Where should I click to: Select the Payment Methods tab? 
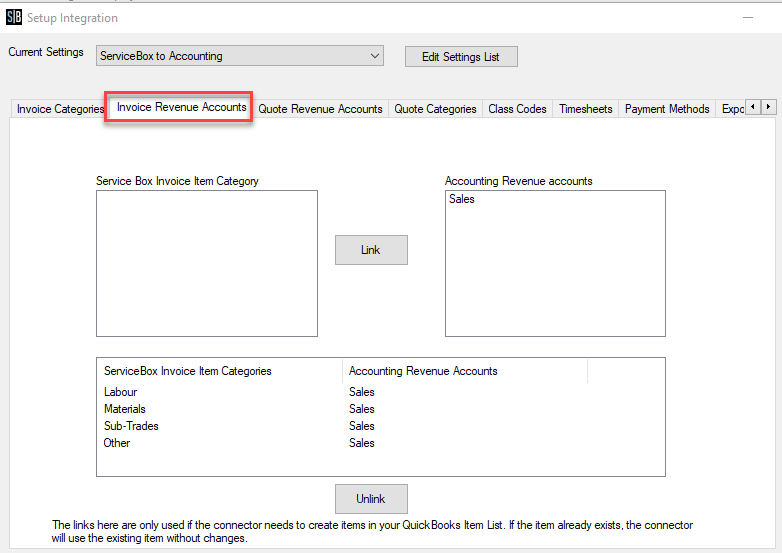tap(667, 109)
